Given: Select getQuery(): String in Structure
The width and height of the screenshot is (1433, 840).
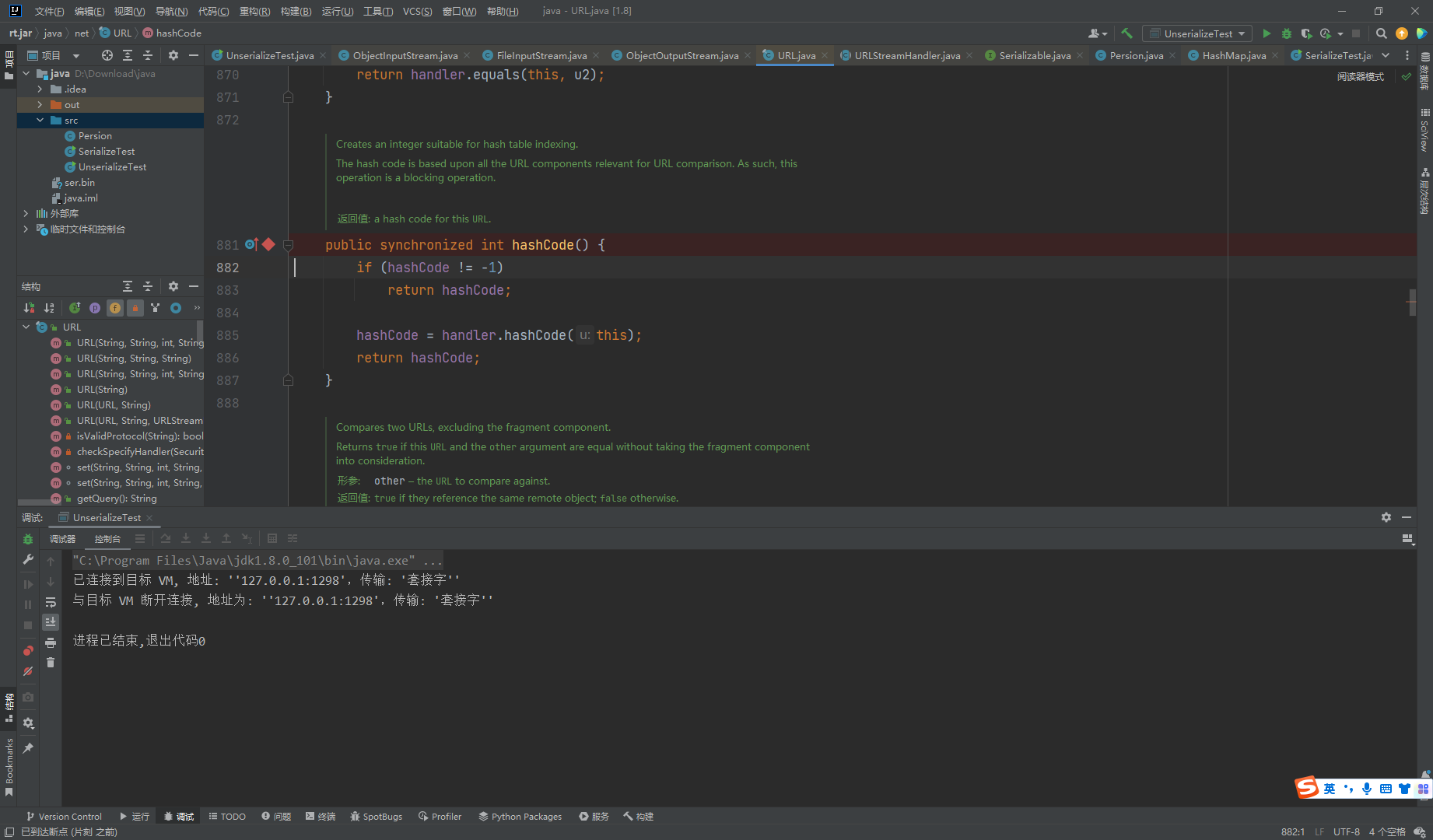Looking at the screenshot, I should pos(117,499).
